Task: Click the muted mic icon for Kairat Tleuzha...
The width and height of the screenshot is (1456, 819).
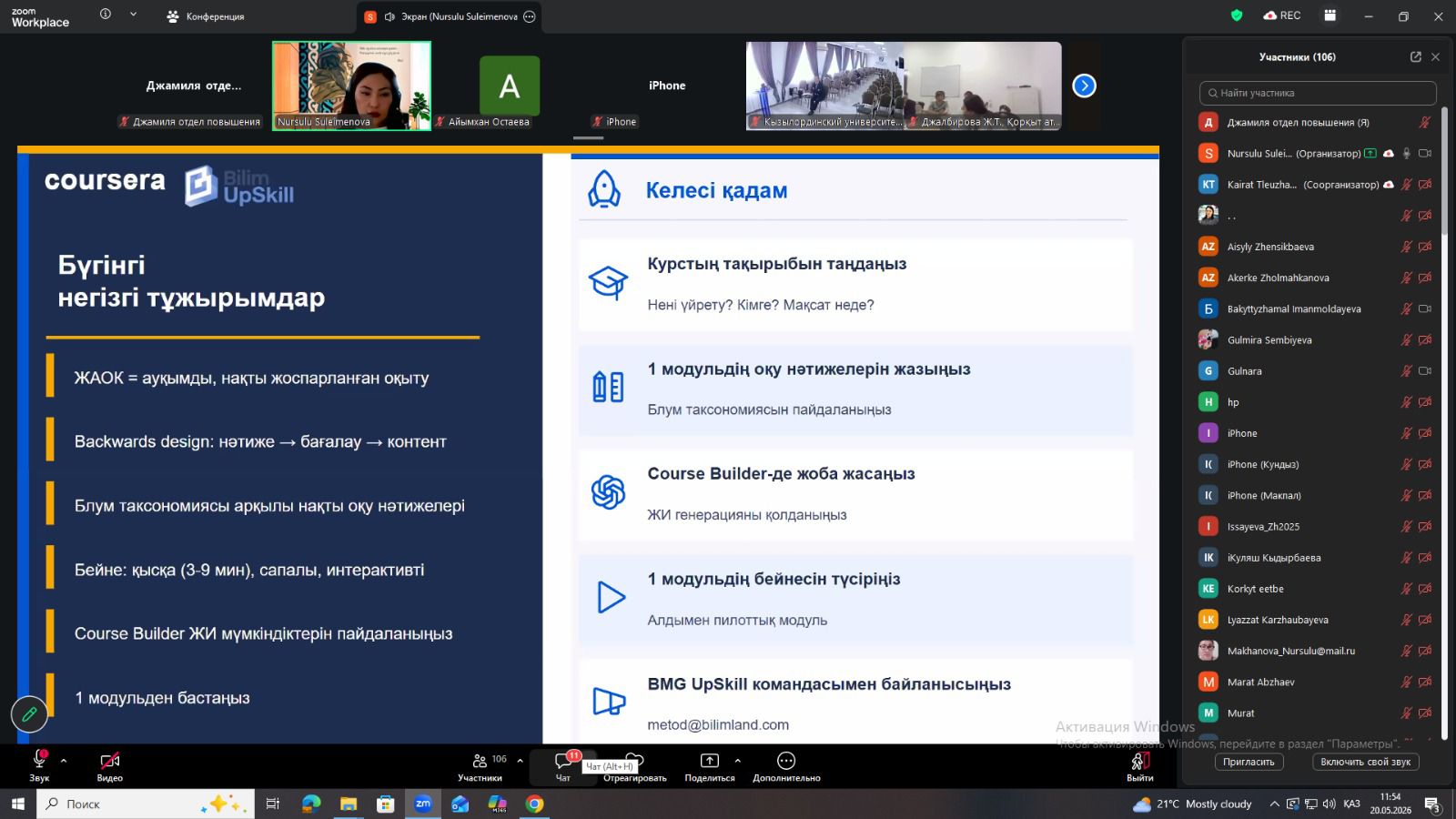Action: (x=1407, y=185)
